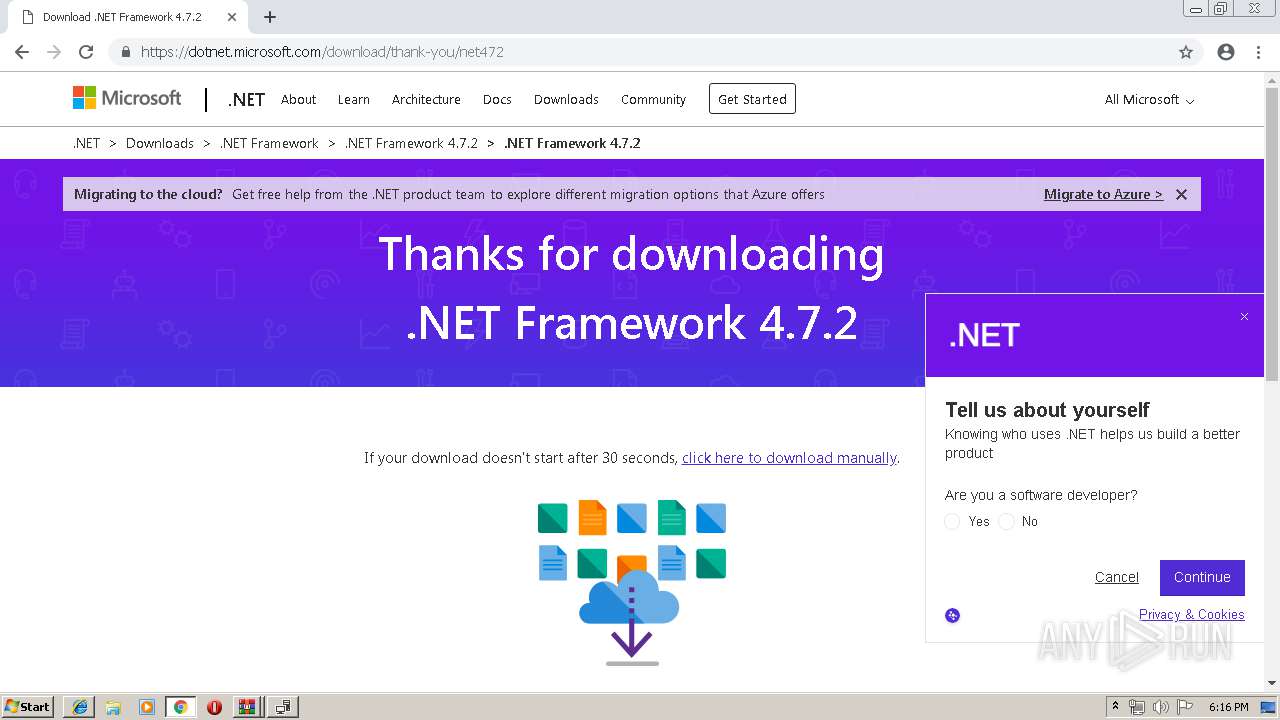Close the .NET survey popup
Image resolution: width=1280 pixels, height=720 pixels.
(x=1244, y=317)
